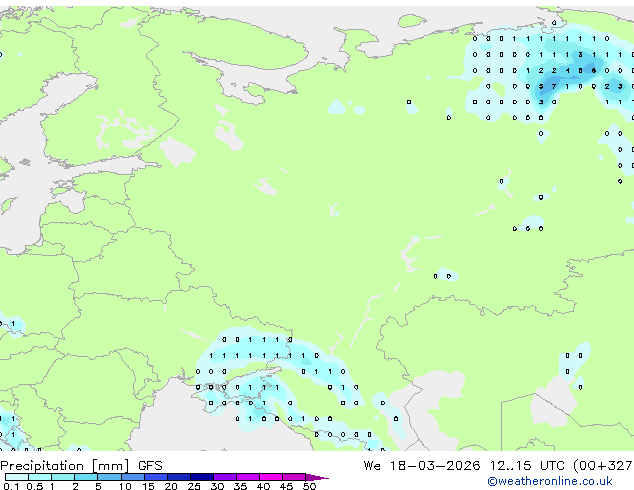
Task: Click the 2–5 mm legend color segment
Action: pyautogui.click(x=86, y=477)
